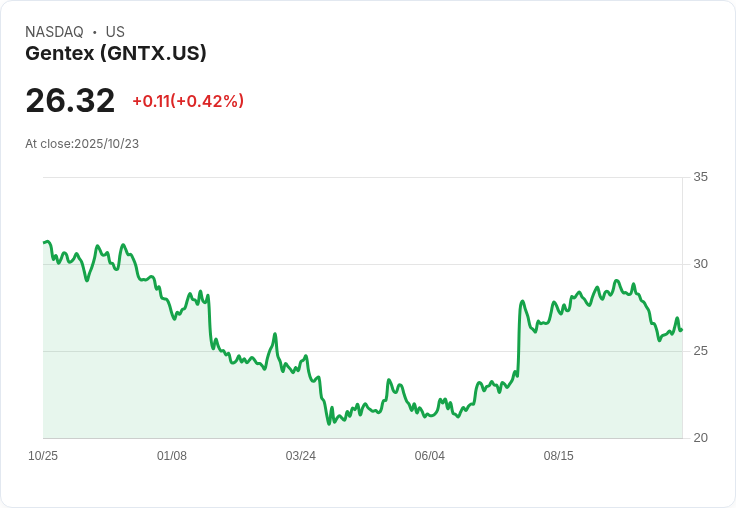Click the 06/04 date on x-axis
Image resolution: width=736 pixels, height=508 pixels.
click(x=430, y=456)
